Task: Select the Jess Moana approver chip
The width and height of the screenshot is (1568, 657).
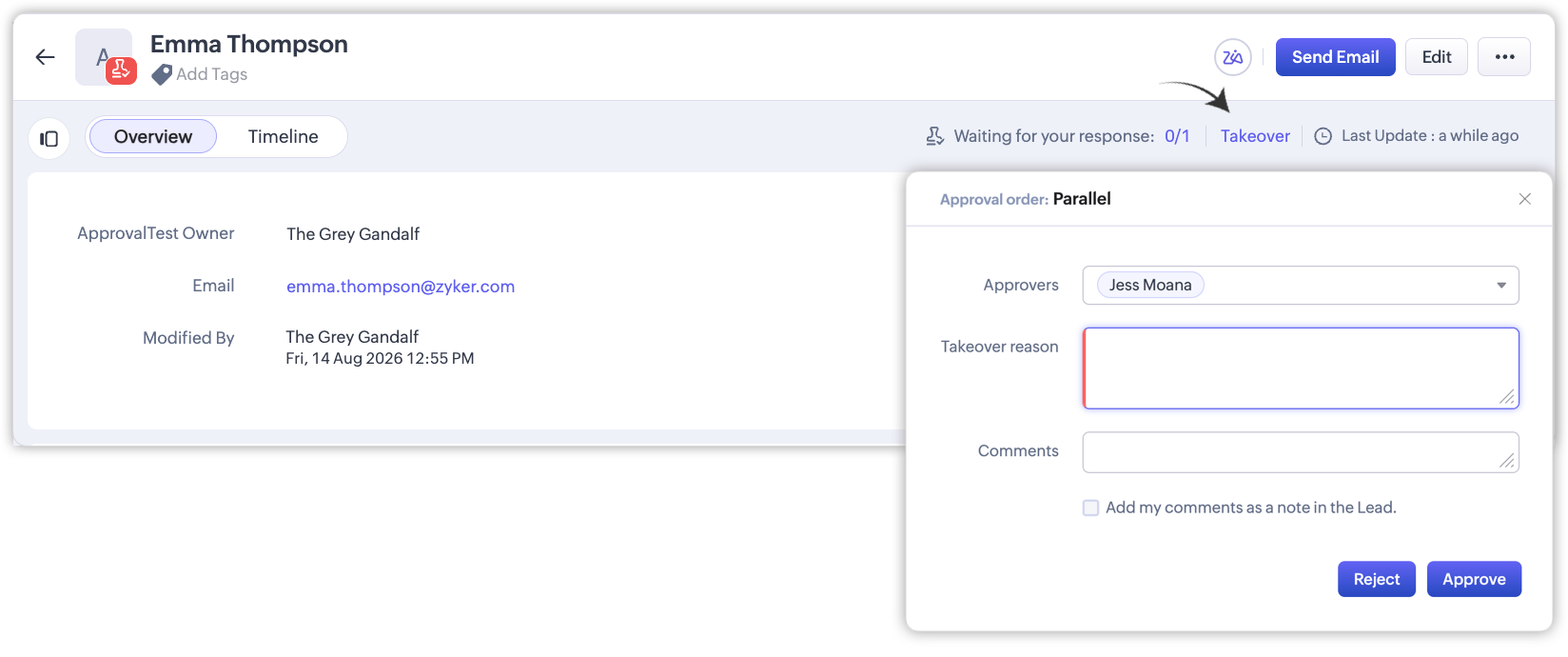Action: pos(1150,285)
